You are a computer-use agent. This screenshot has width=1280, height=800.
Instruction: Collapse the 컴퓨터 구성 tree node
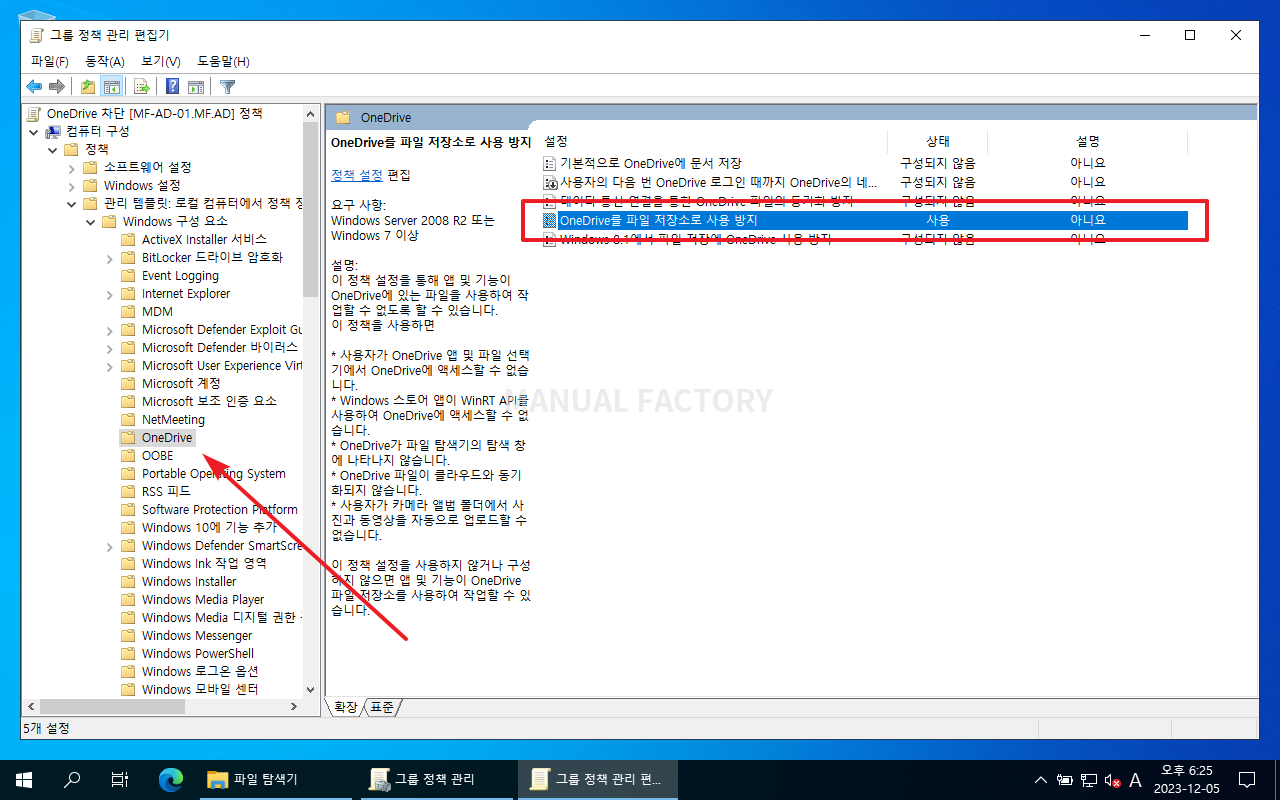pyautogui.click(x=33, y=131)
